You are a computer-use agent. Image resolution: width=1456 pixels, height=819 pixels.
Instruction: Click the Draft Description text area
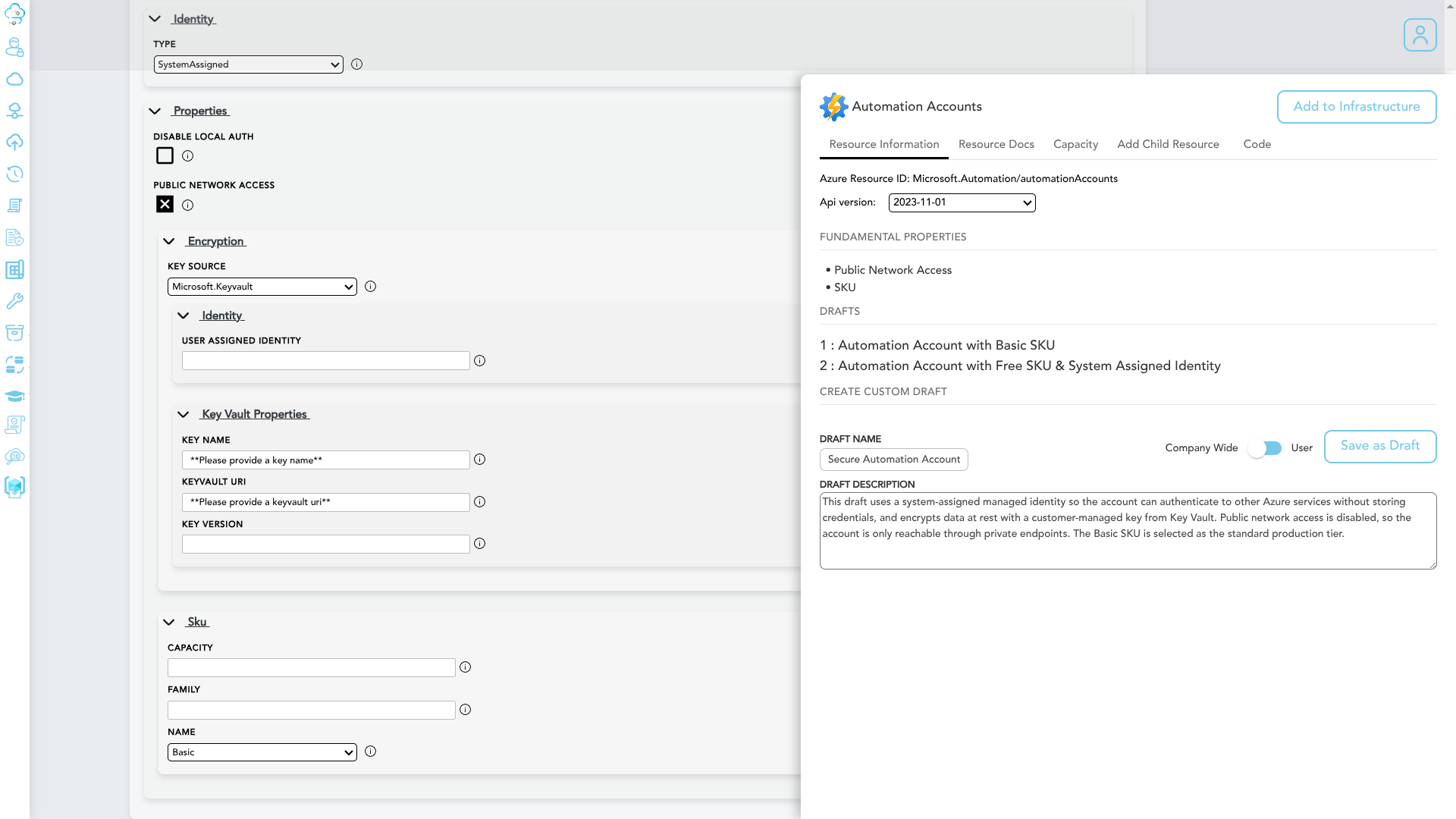[x=1128, y=531]
